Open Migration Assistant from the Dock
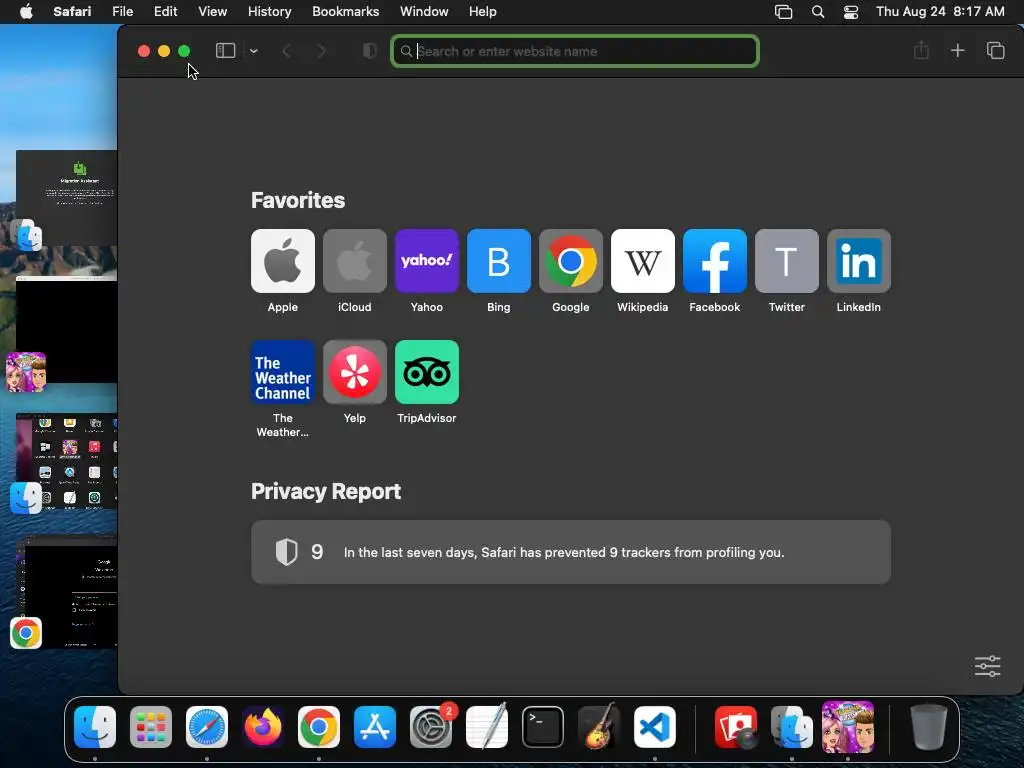 tap(792, 727)
